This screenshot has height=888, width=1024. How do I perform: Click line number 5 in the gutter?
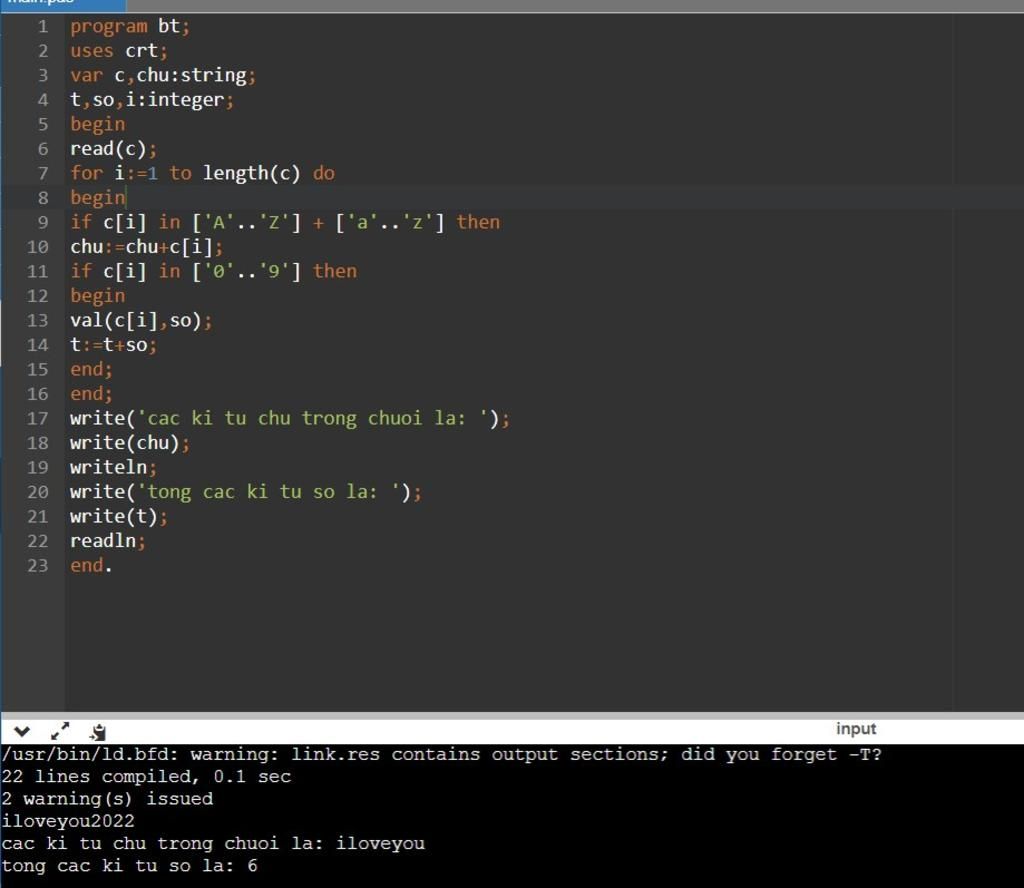[42, 125]
